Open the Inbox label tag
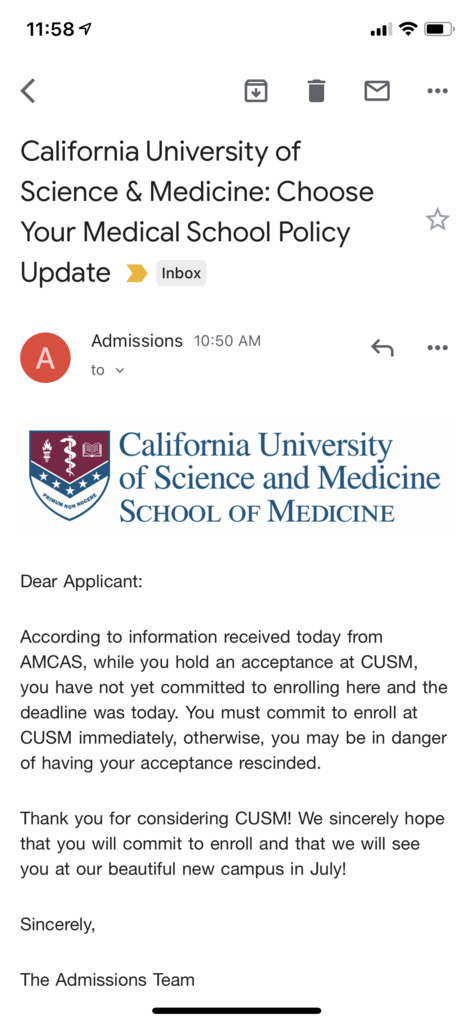 181,273
